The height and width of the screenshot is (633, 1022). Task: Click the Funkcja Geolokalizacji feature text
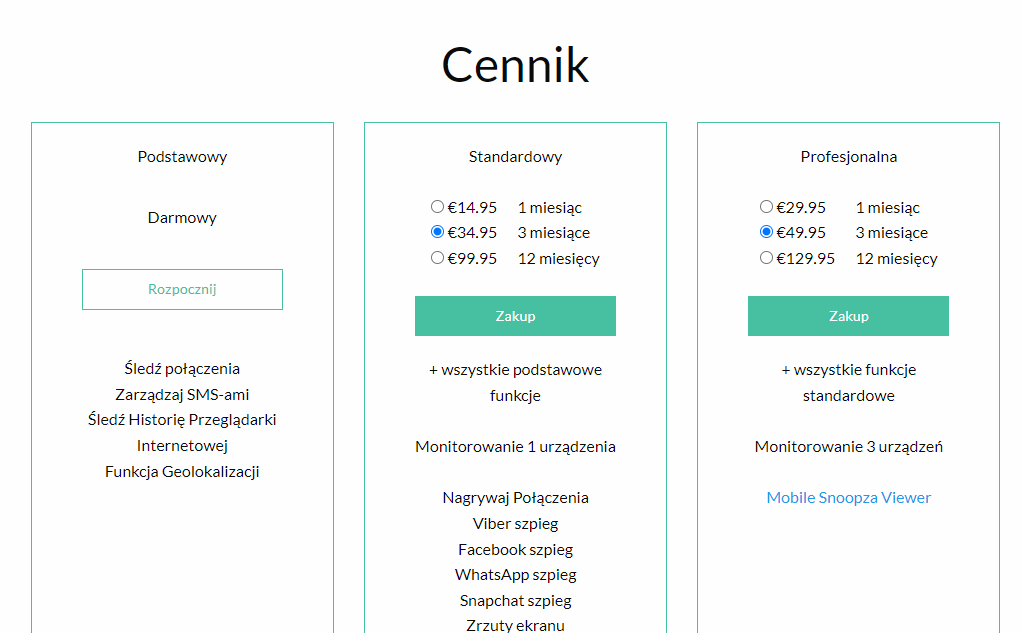click(x=182, y=471)
